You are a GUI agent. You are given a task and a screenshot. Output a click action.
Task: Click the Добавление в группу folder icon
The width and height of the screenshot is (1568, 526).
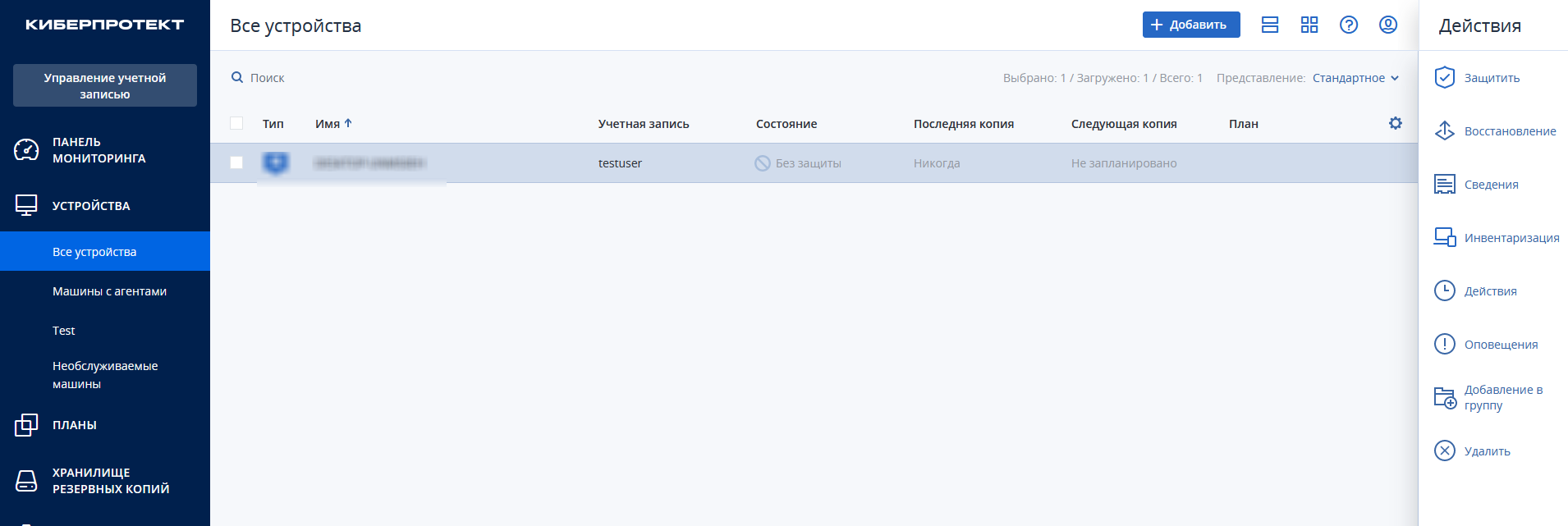1445,397
